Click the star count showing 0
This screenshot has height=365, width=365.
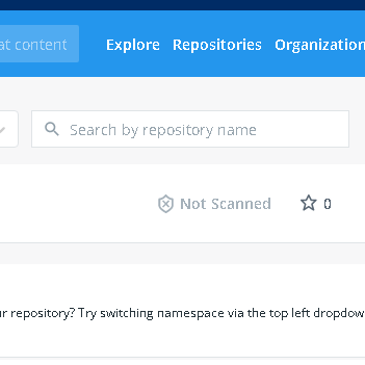pos(327,204)
